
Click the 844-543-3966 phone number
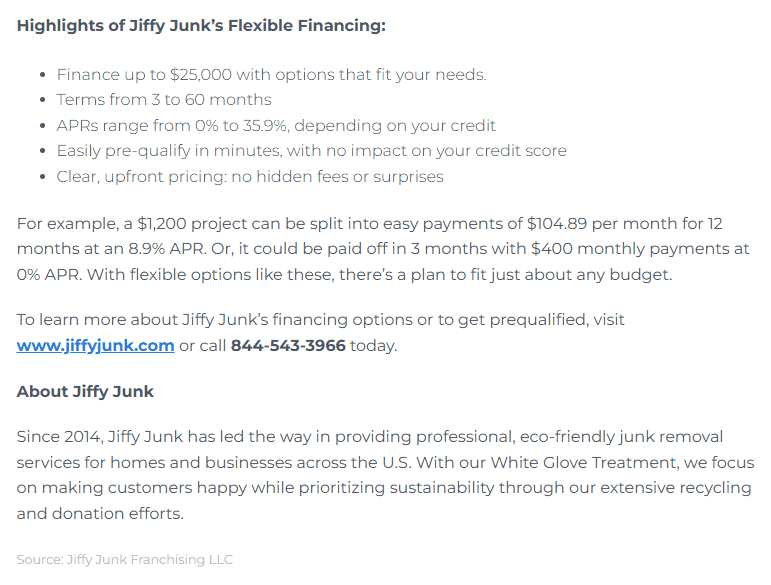click(x=288, y=346)
